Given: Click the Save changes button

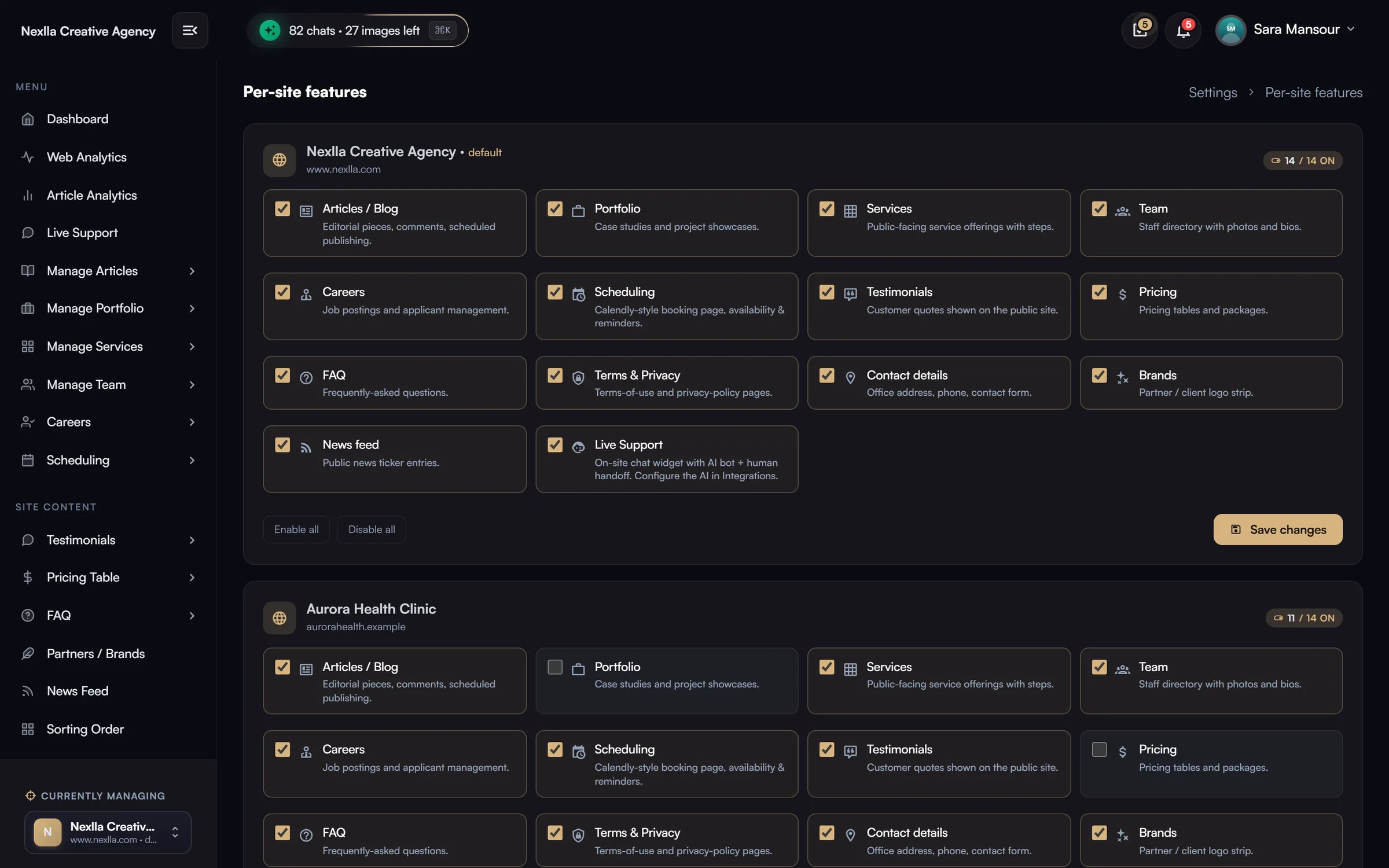Looking at the screenshot, I should click(1278, 529).
